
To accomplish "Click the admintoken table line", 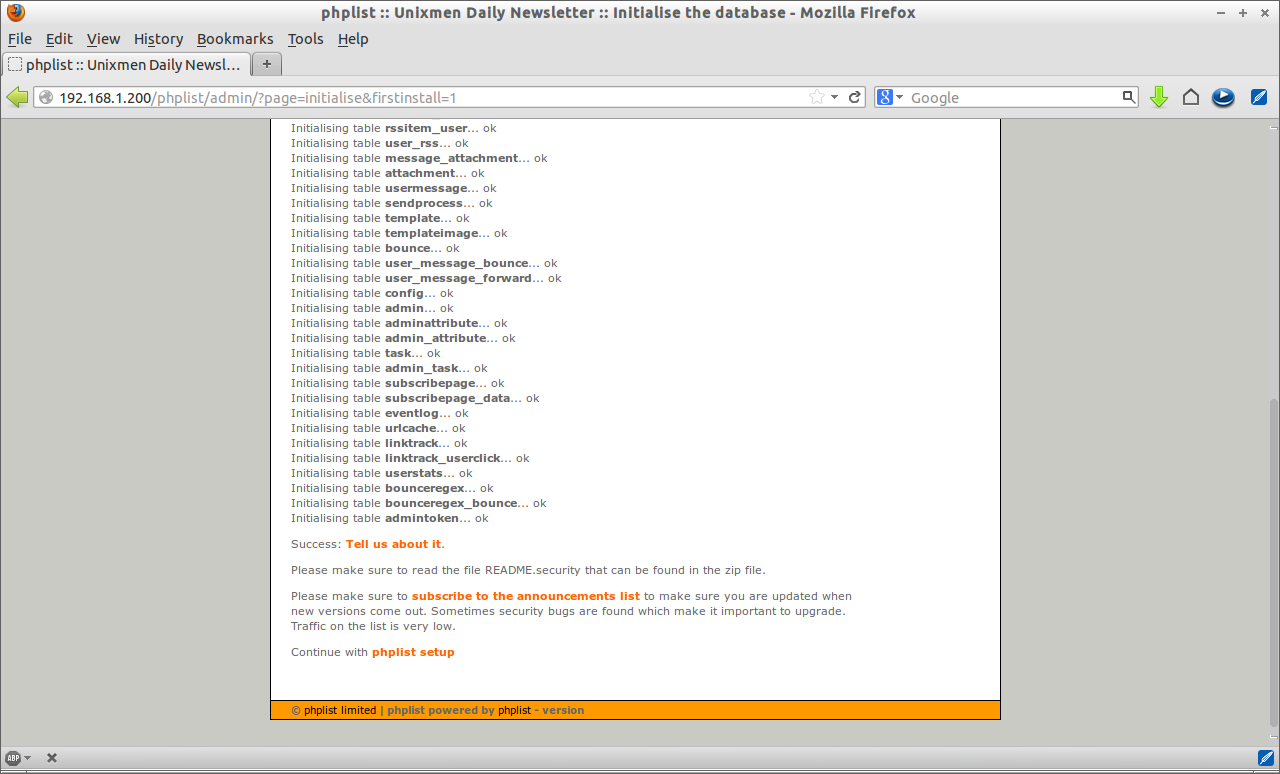I will tap(390, 518).
